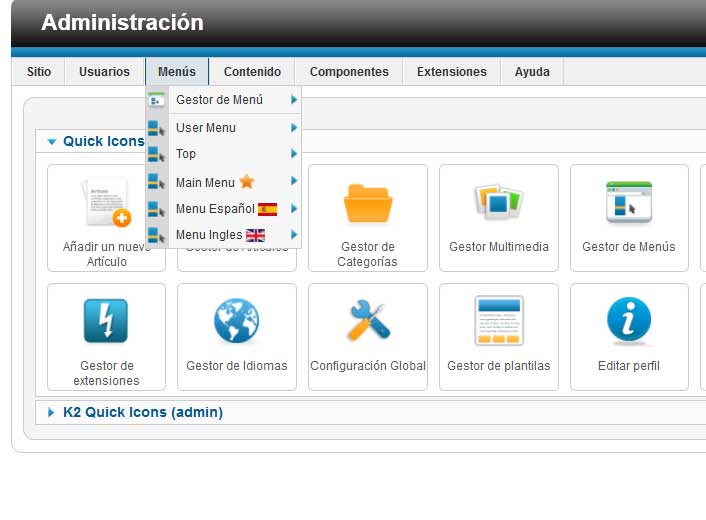Click the K2 Quick Icons (admin) title

(x=143, y=412)
